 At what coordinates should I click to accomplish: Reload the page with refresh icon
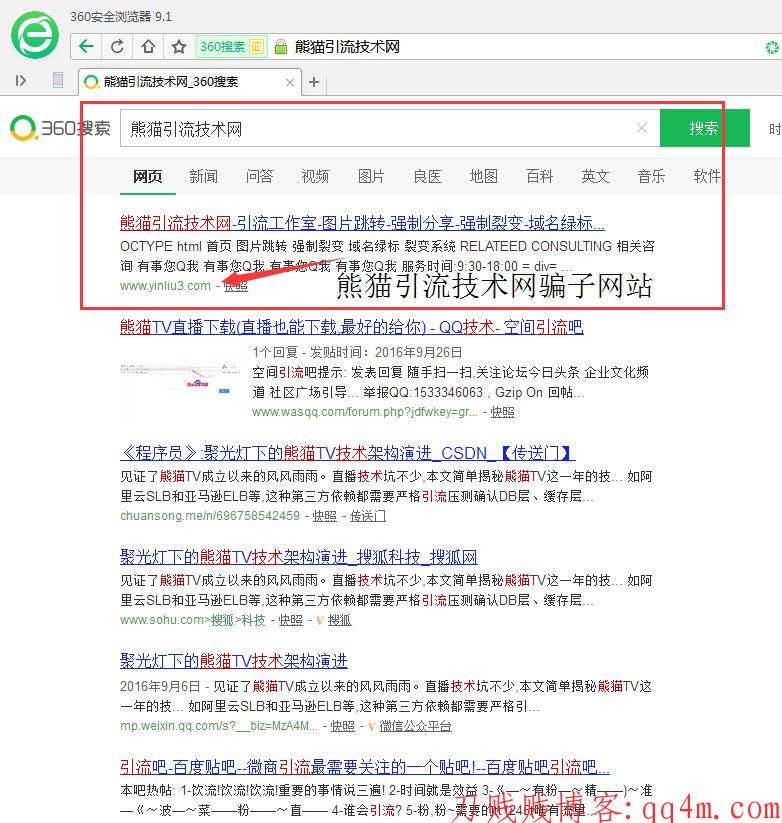pyautogui.click(x=117, y=47)
